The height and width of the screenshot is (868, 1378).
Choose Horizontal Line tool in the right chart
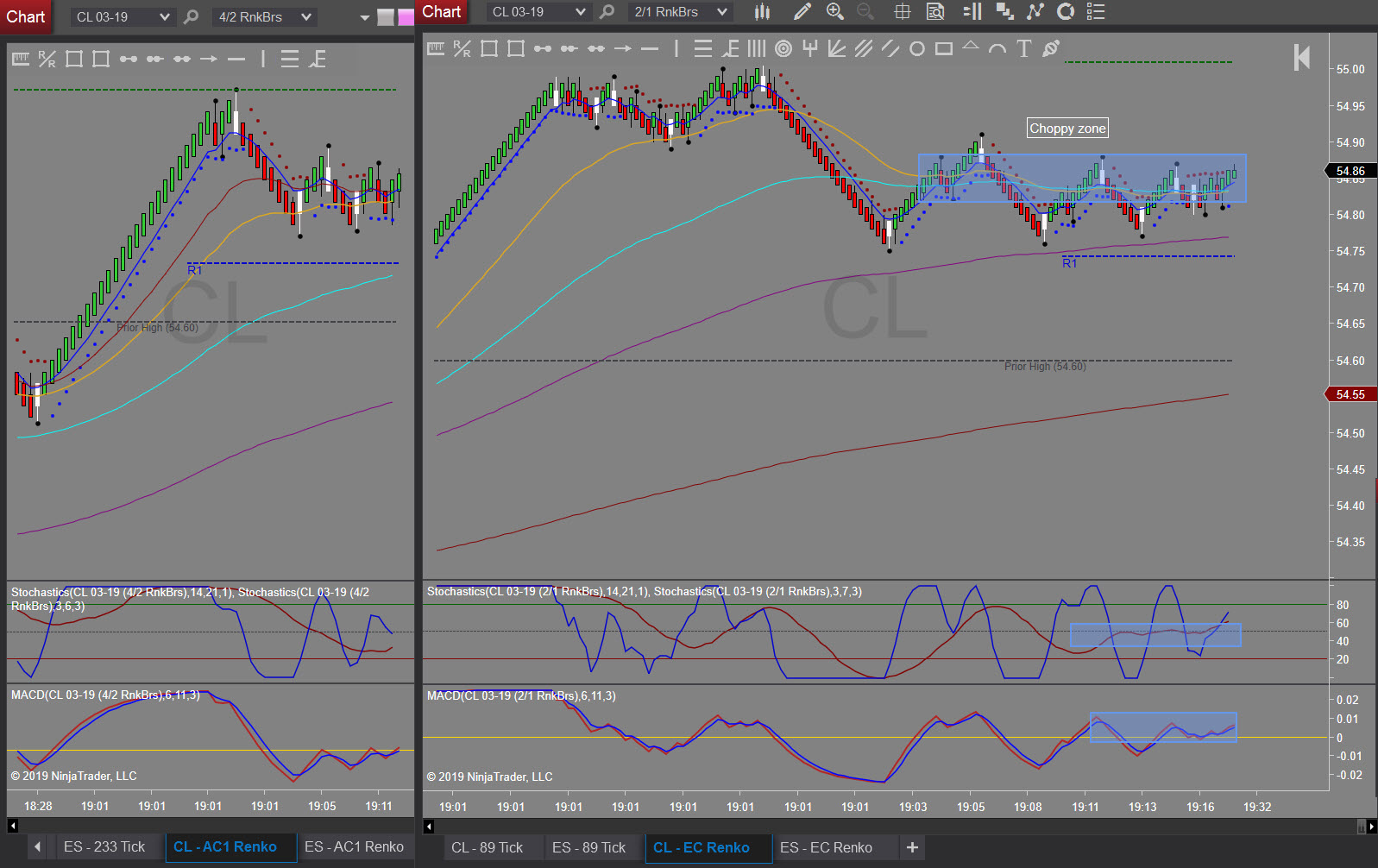[650, 48]
